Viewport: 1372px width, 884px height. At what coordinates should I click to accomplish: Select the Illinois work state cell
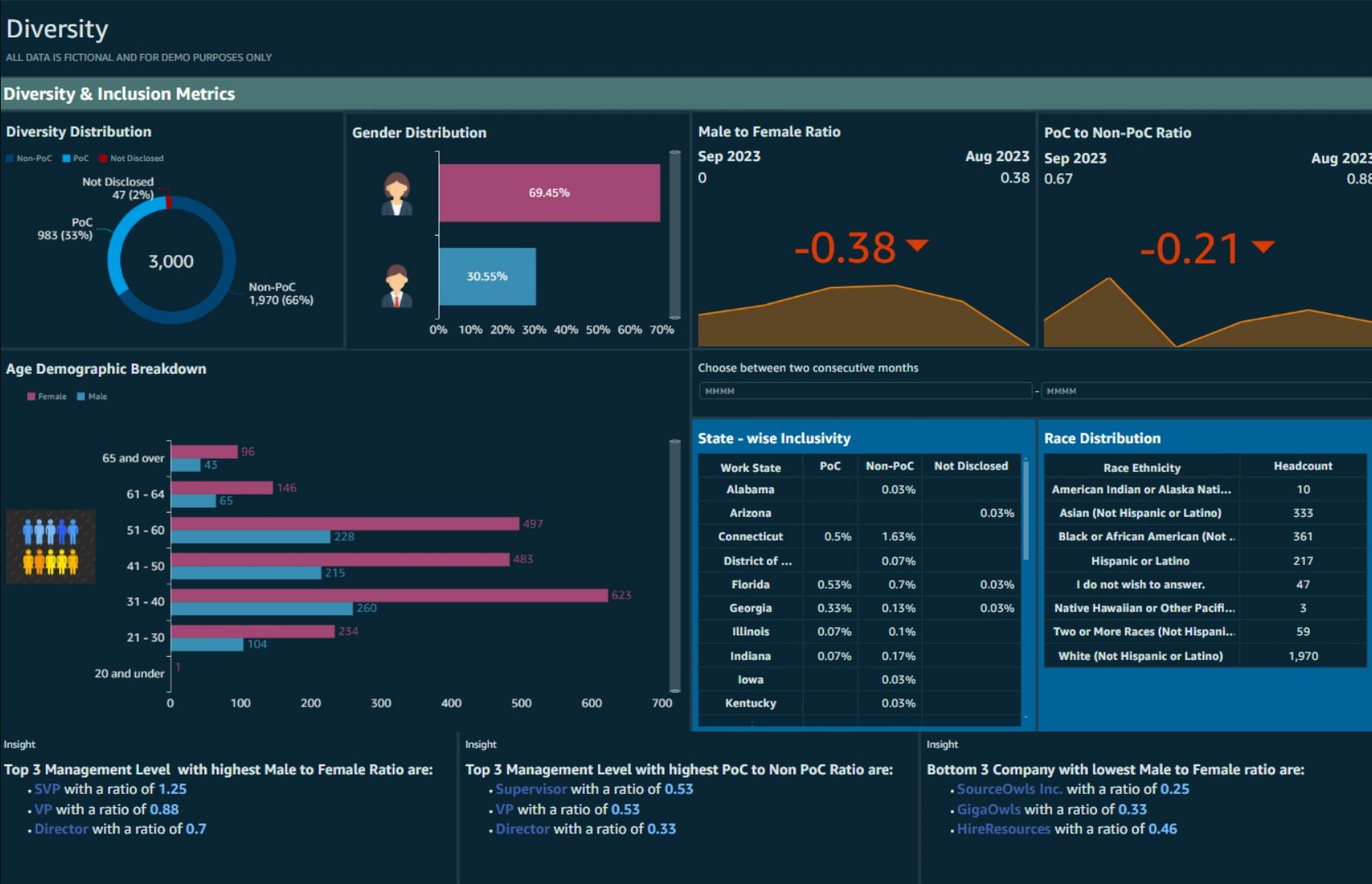click(750, 631)
